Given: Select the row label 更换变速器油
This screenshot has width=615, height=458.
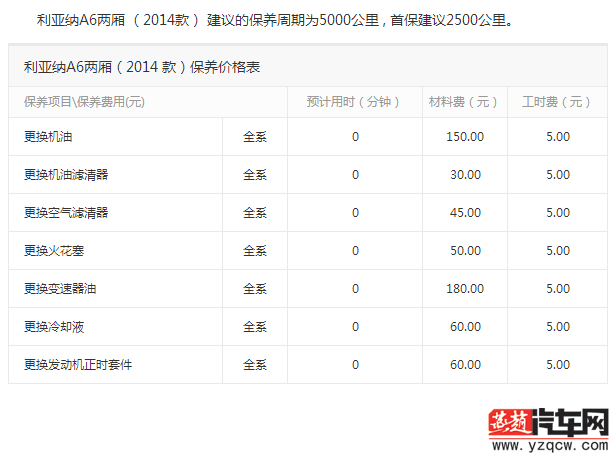Looking at the screenshot, I should [x=60, y=289].
